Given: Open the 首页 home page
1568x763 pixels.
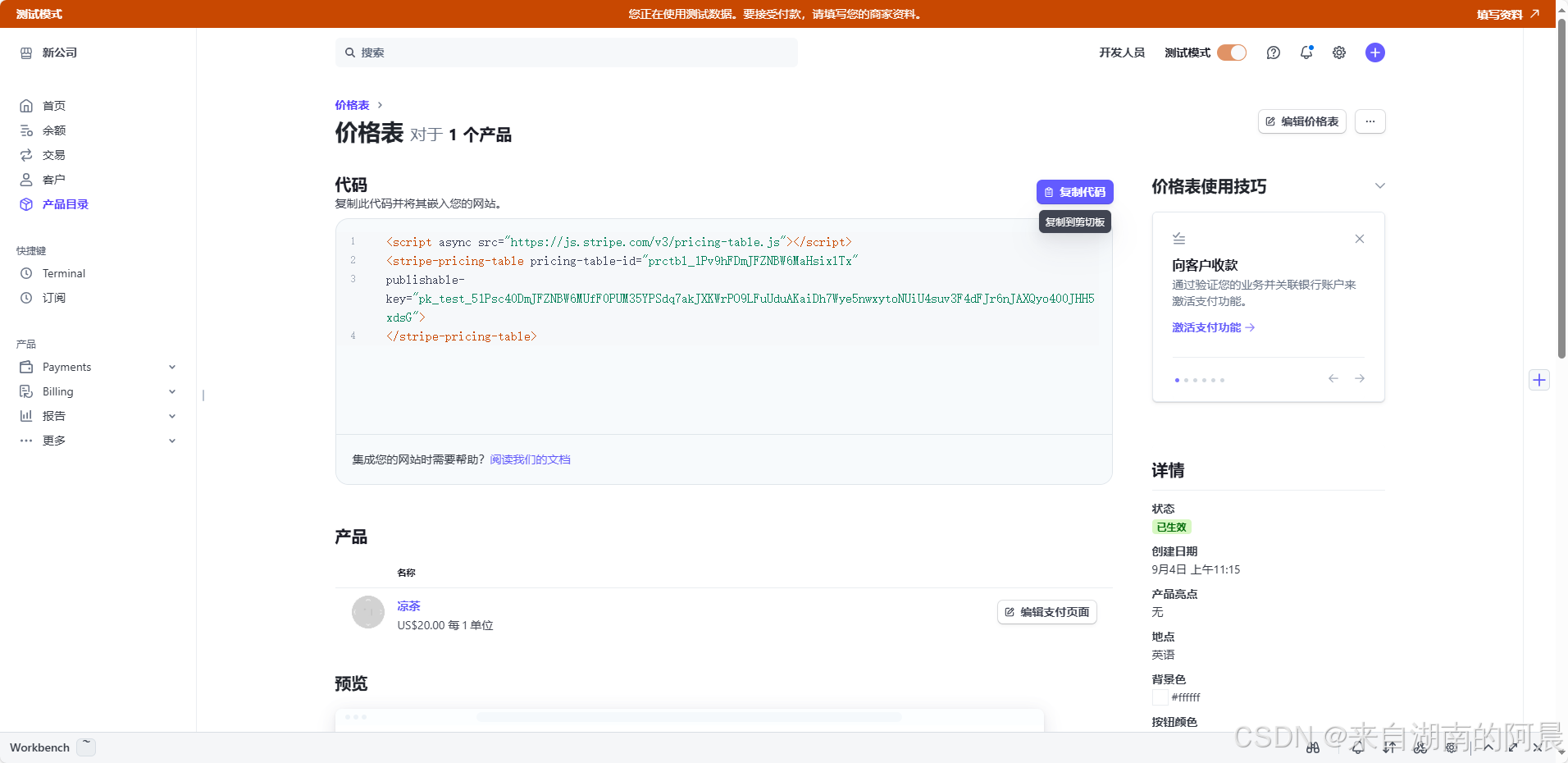Looking at the screenshot, I should 53,106.
